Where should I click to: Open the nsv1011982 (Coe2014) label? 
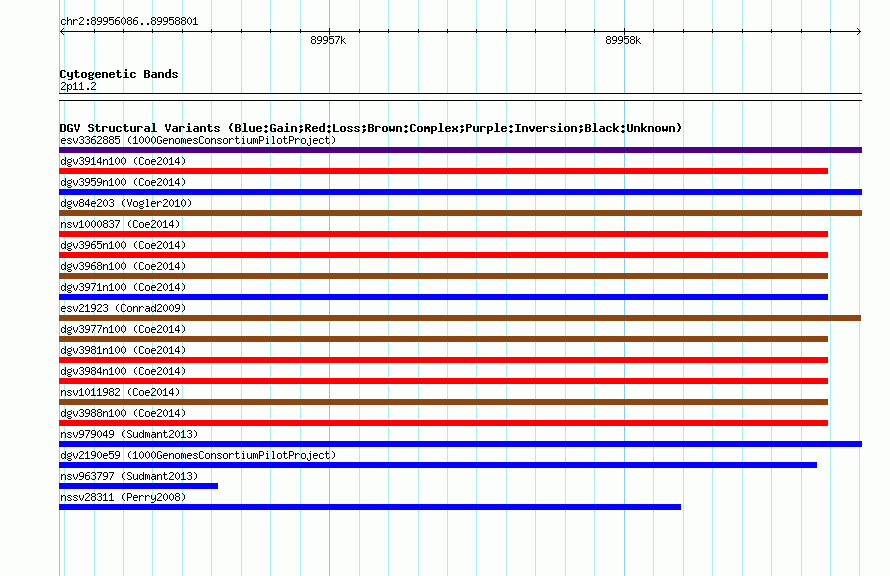(x=120, y=392)
